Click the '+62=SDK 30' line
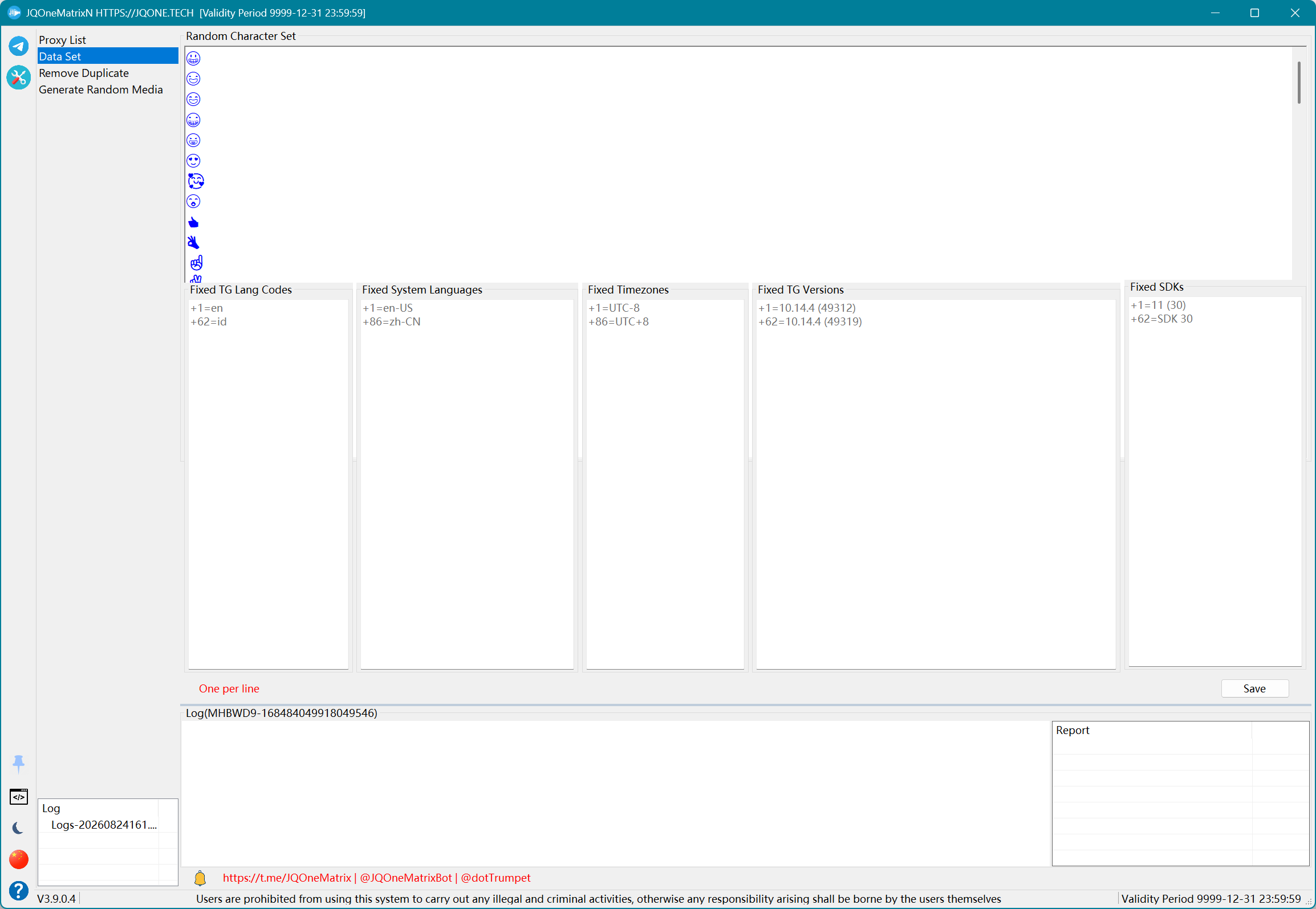 (x=1161, y=319)
